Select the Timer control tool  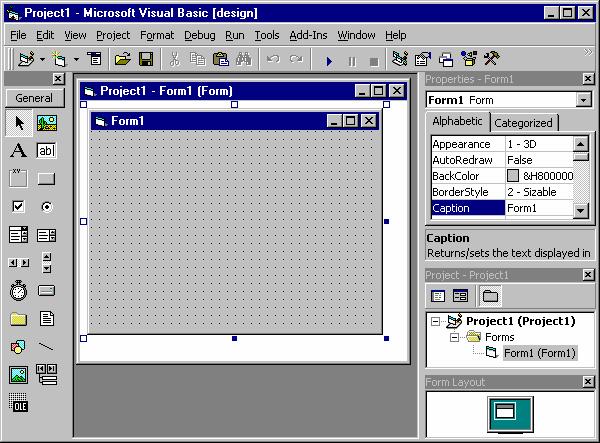(x=18, y=291)
